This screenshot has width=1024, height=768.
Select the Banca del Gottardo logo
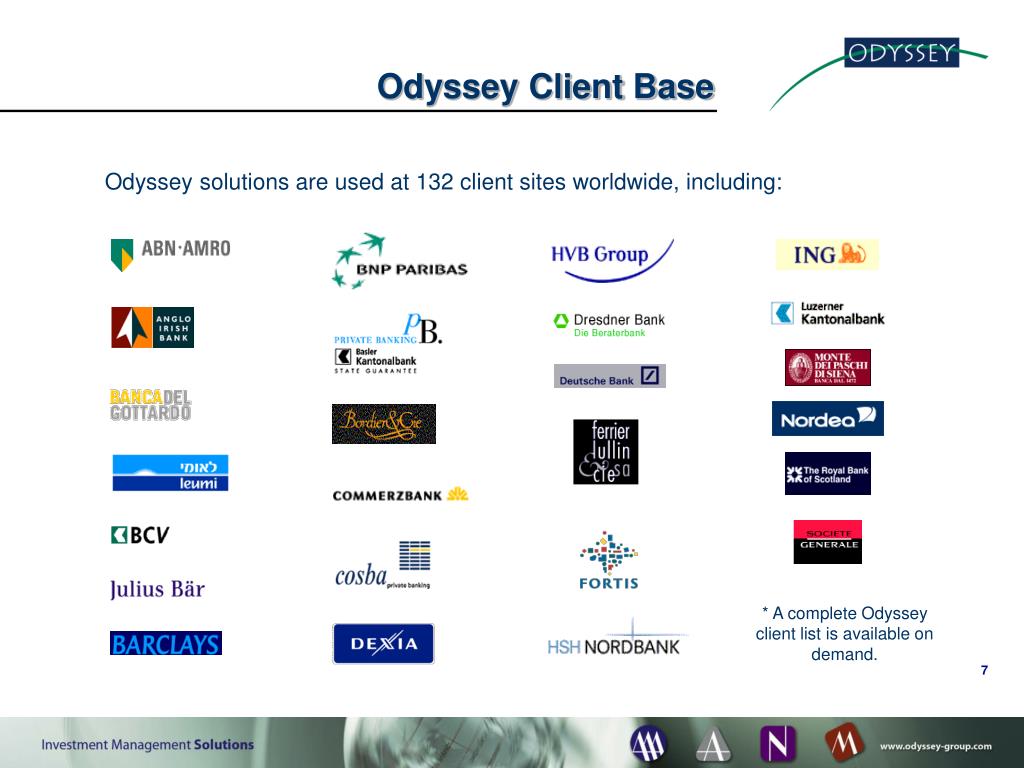click(x=150, y=405)
